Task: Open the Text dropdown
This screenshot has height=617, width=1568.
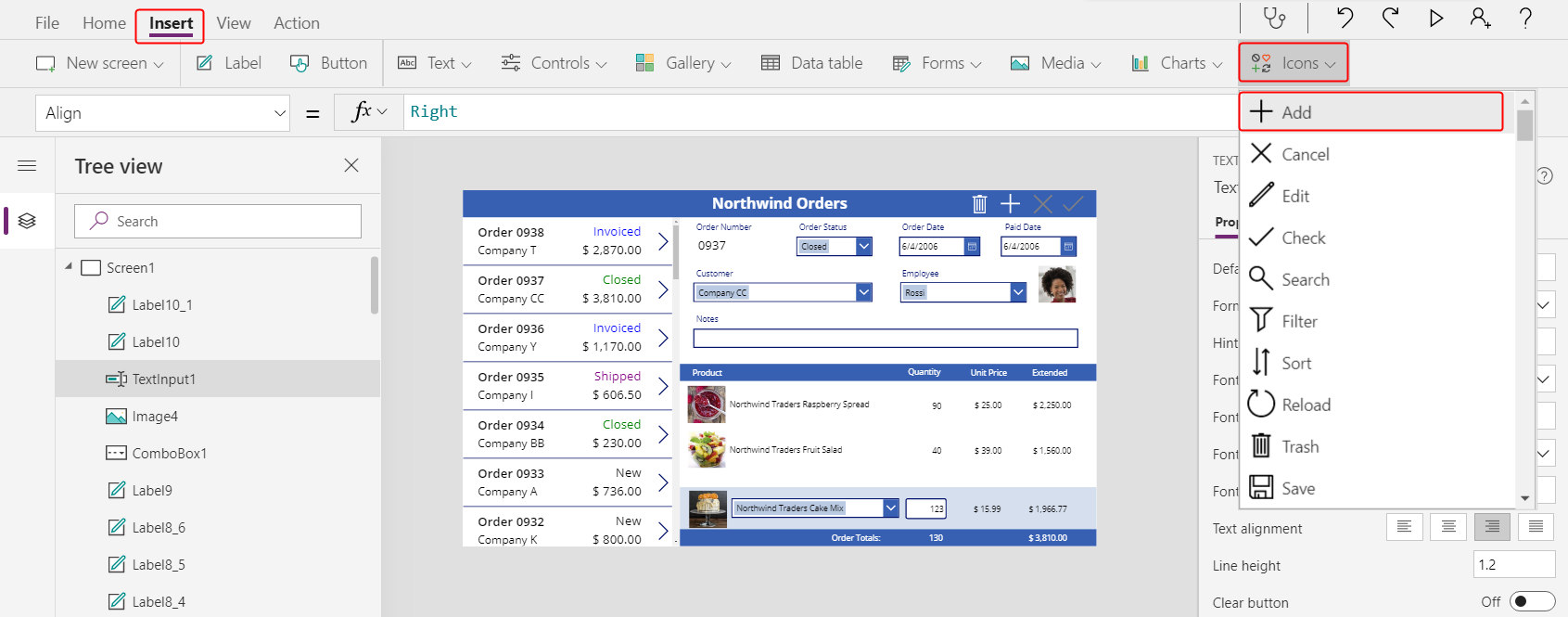Action: pos(435,63)
